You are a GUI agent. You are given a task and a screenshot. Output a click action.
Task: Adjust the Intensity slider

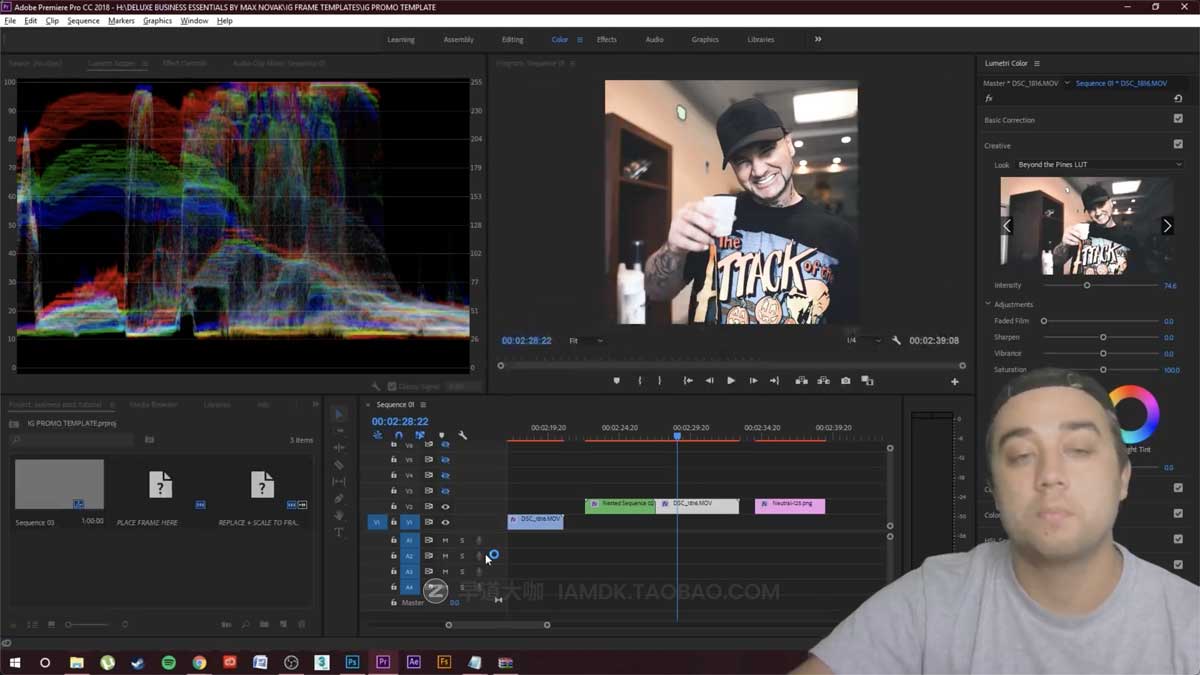pos(1087,286)
